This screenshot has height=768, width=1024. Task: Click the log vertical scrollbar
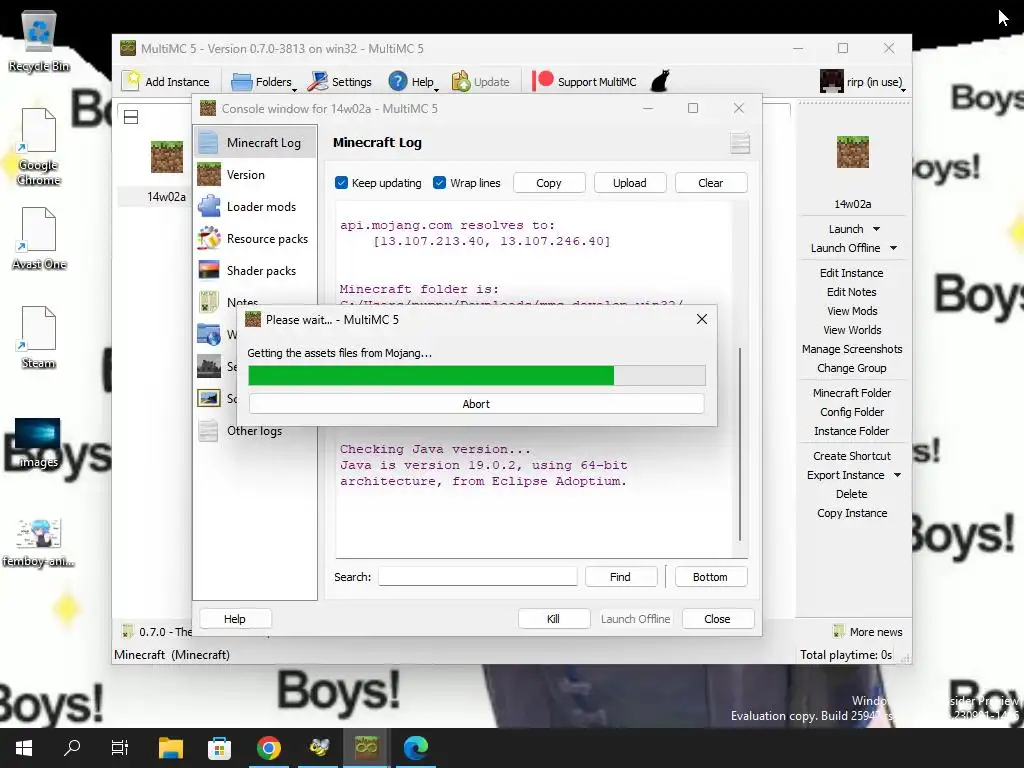739,444
